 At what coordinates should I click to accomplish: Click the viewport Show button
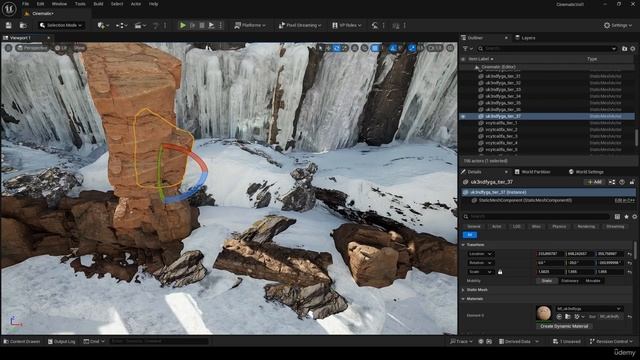click(x=79, y=48)
